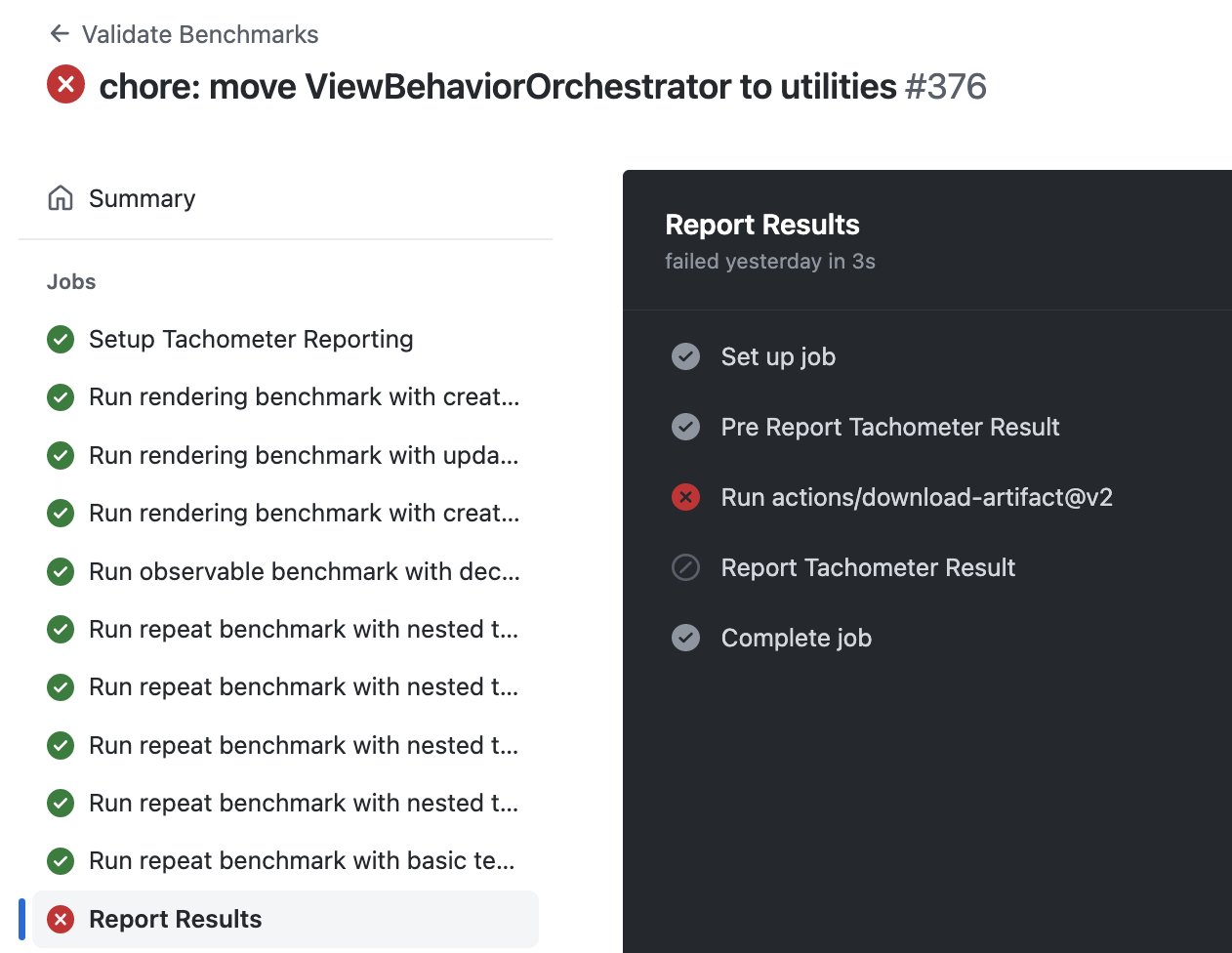The image size is (1232, 953).
Task: Click the green check beside Run repeat benchmark with basic test
Action: tap(60, 860)
